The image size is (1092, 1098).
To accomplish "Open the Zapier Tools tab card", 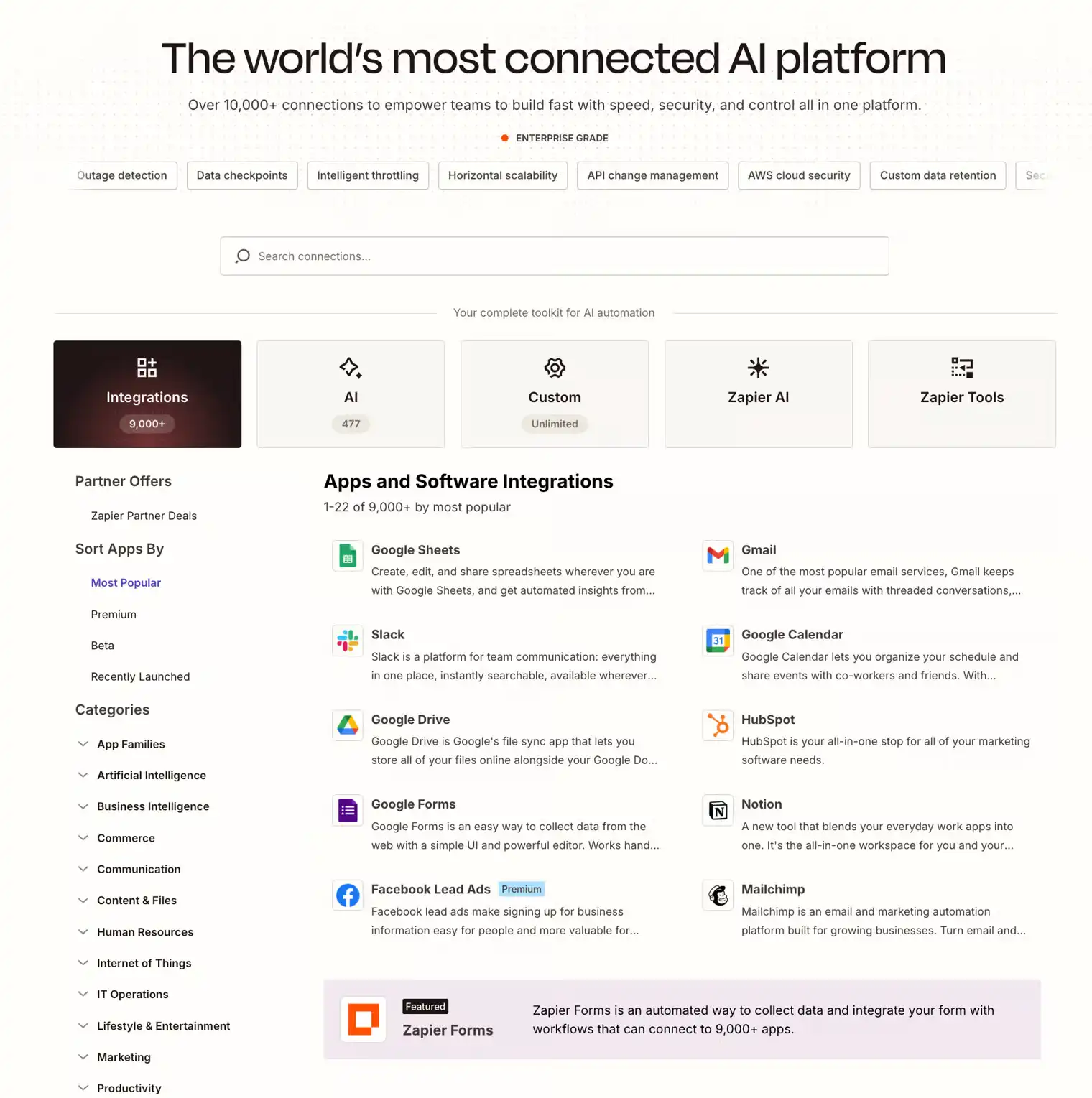I will pos(962,394).
